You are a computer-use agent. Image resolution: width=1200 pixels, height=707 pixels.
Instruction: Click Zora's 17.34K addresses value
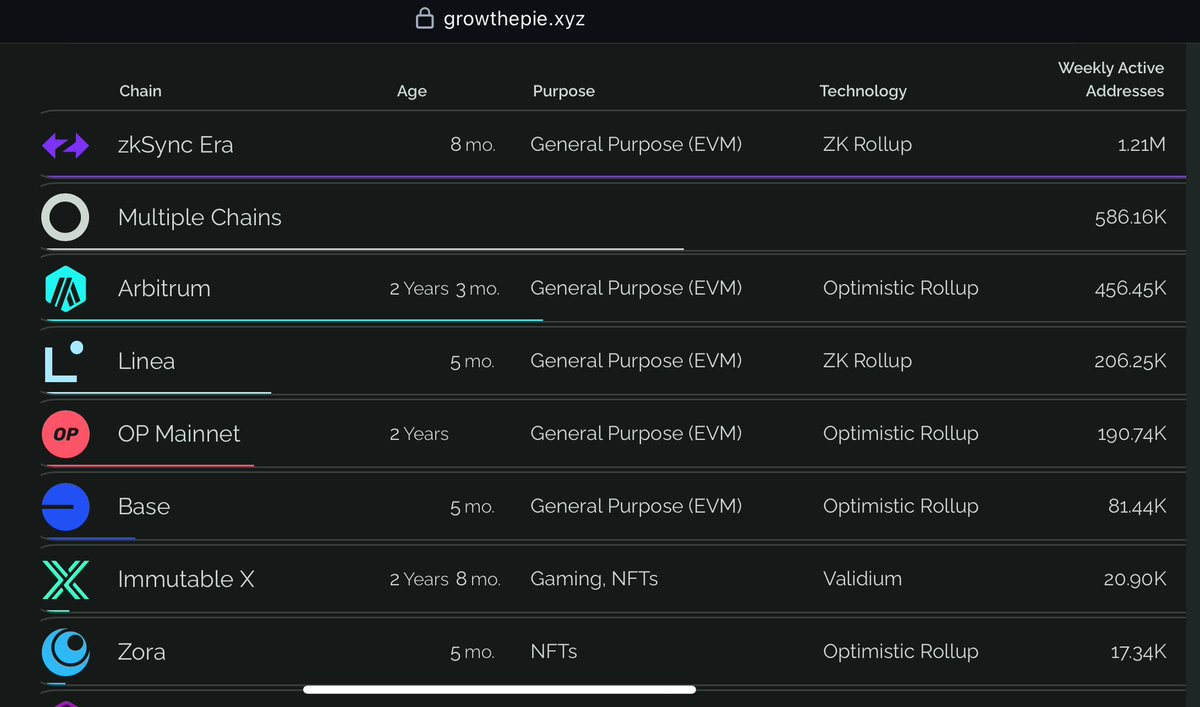click(1139, 652)
